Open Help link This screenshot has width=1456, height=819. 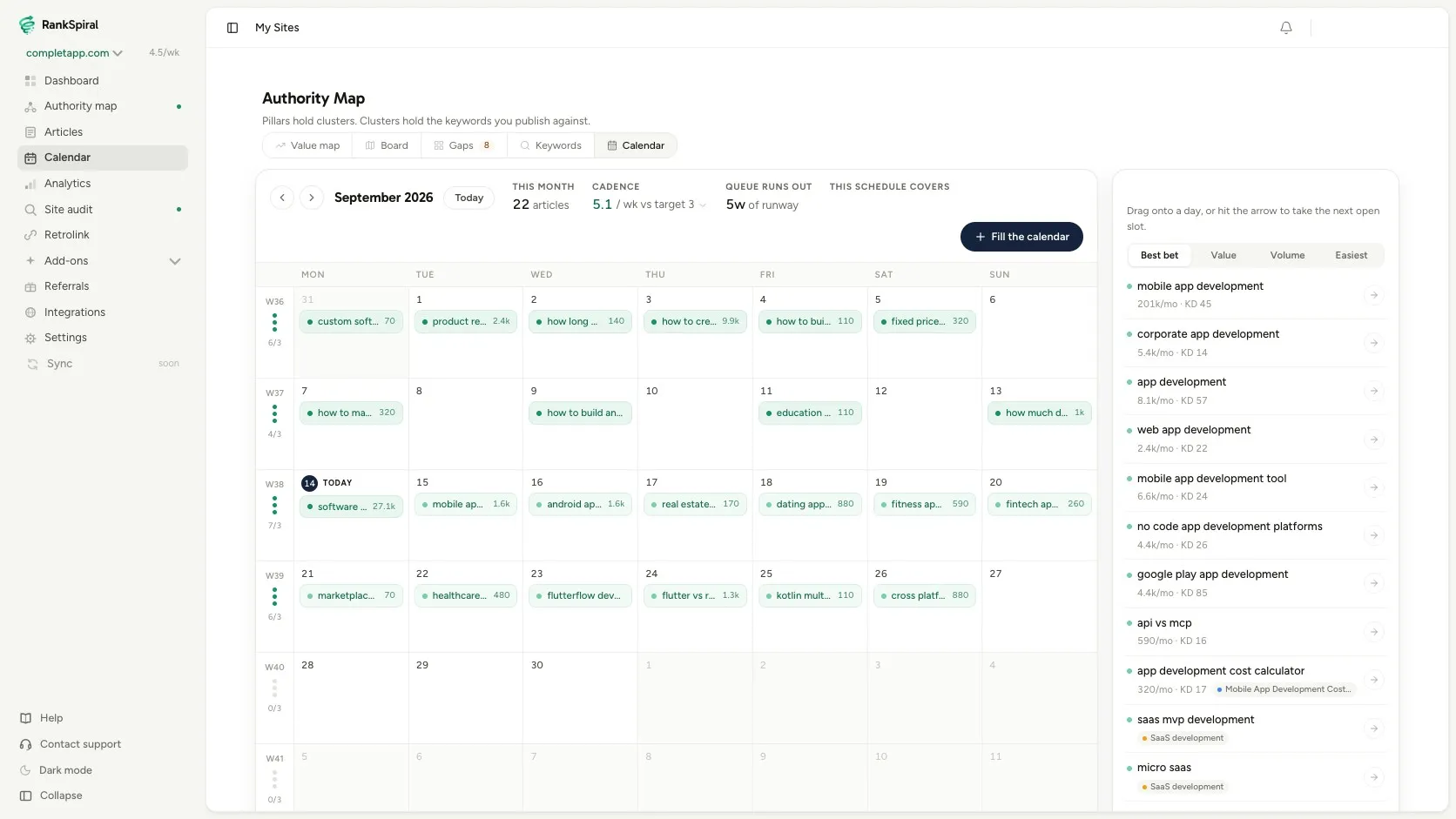point(42,718)
